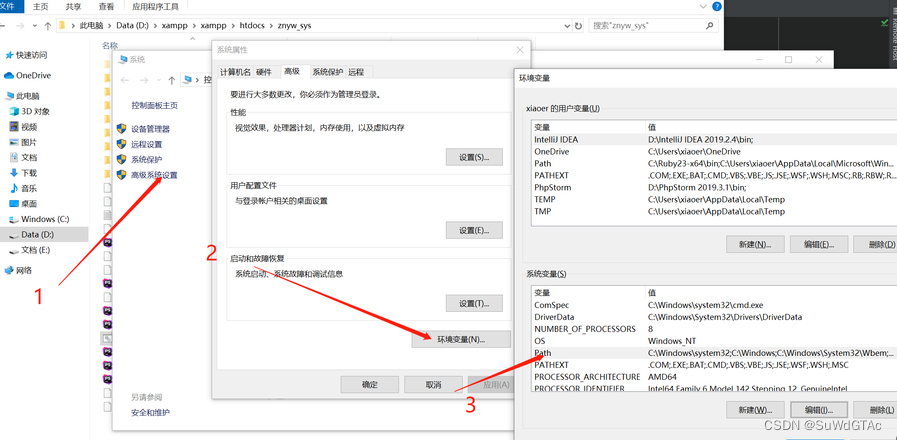Open 远程设置 link
This screenshot has width=897, height=440.
[x=146, y=145]
